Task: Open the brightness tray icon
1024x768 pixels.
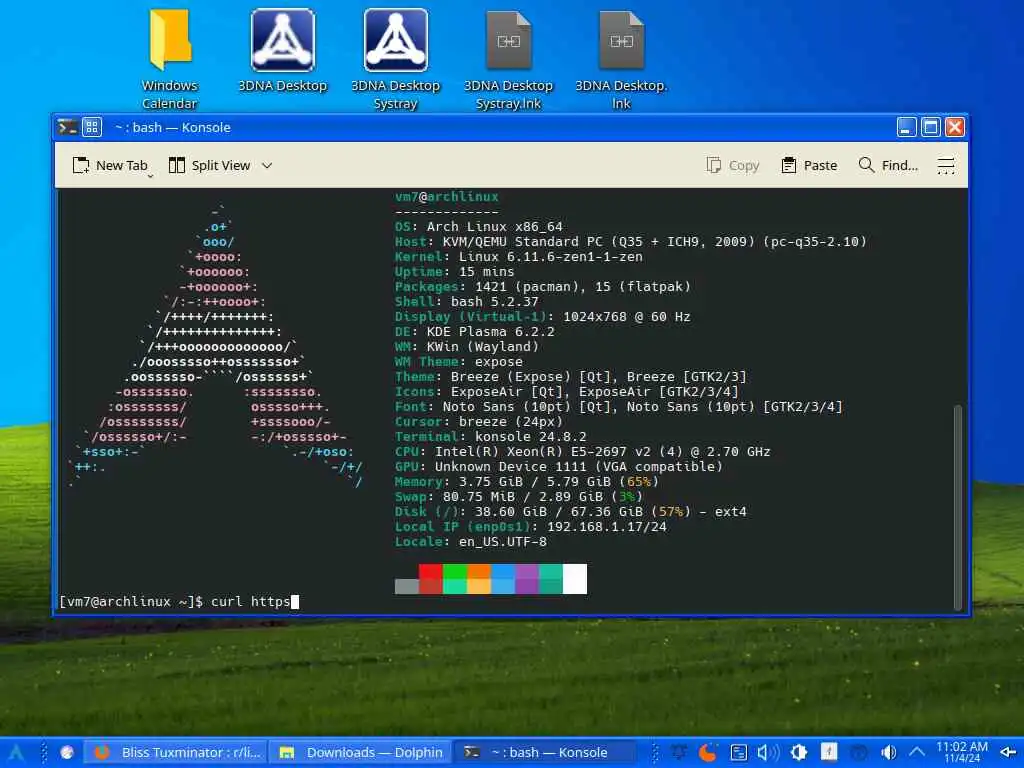Action: tap(799, 752)
